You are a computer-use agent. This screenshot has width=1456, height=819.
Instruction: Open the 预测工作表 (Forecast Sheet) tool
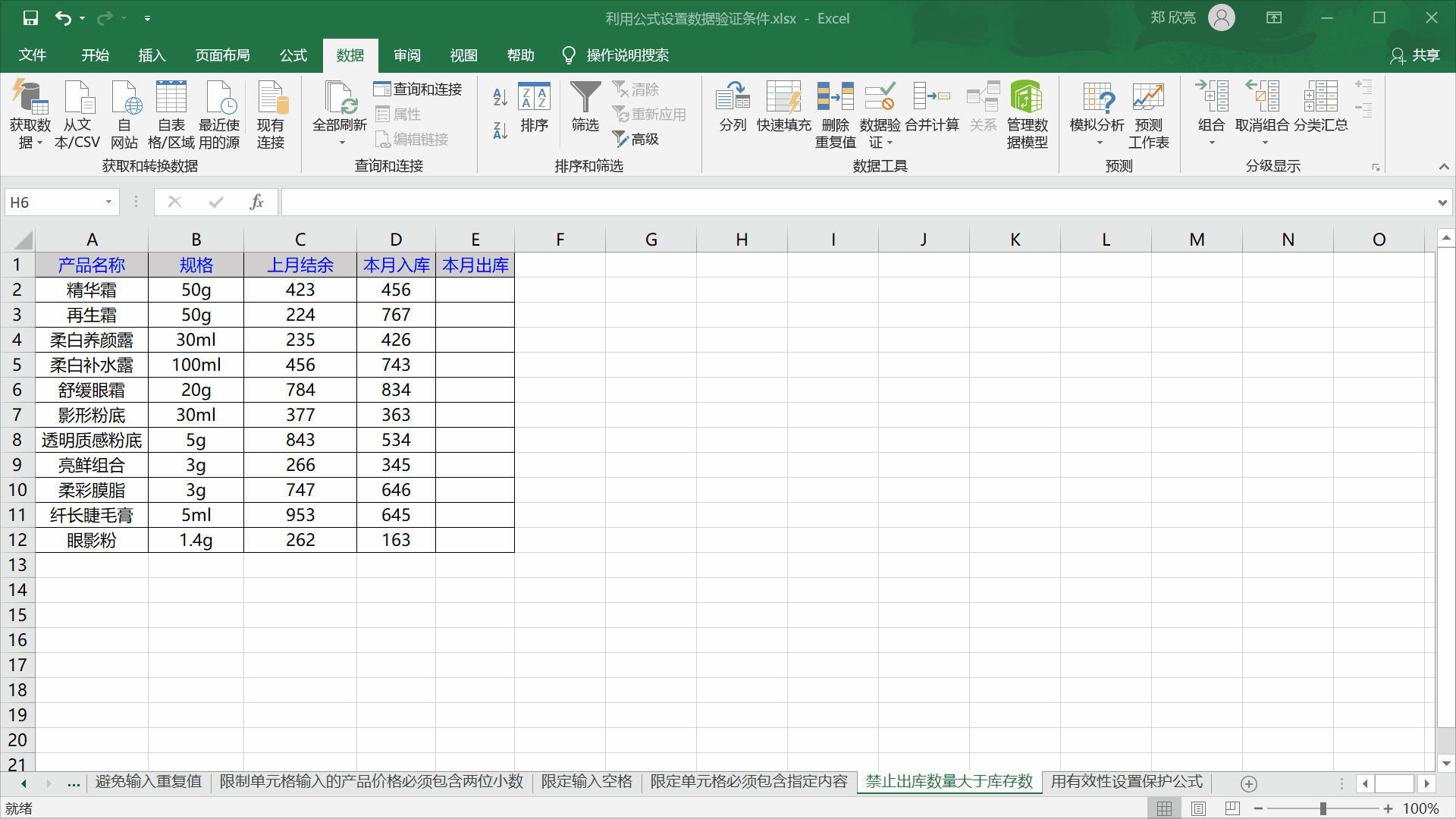click(x=1147, y=114)
